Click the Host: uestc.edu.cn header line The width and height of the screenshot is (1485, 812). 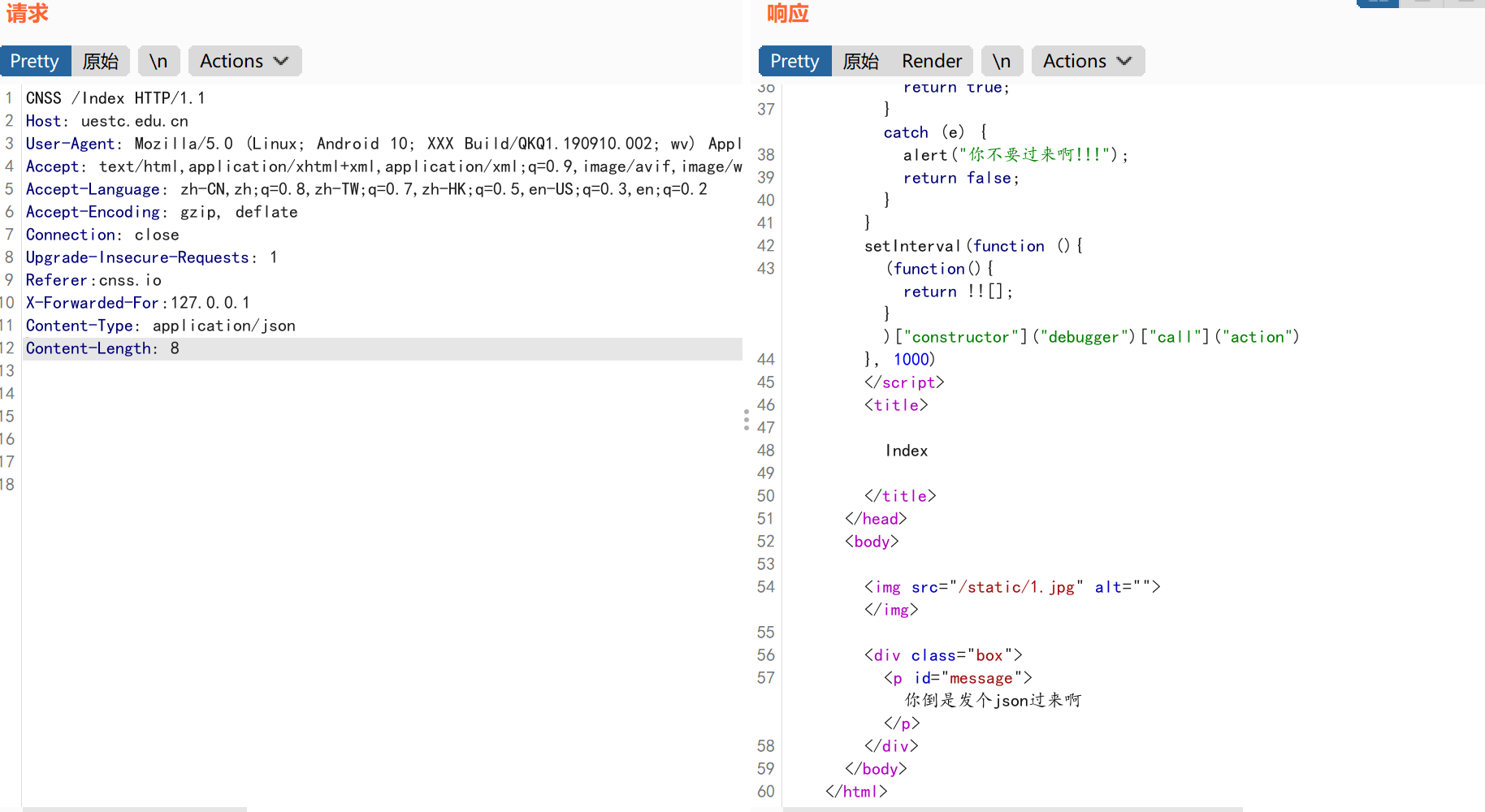[107, 121]
